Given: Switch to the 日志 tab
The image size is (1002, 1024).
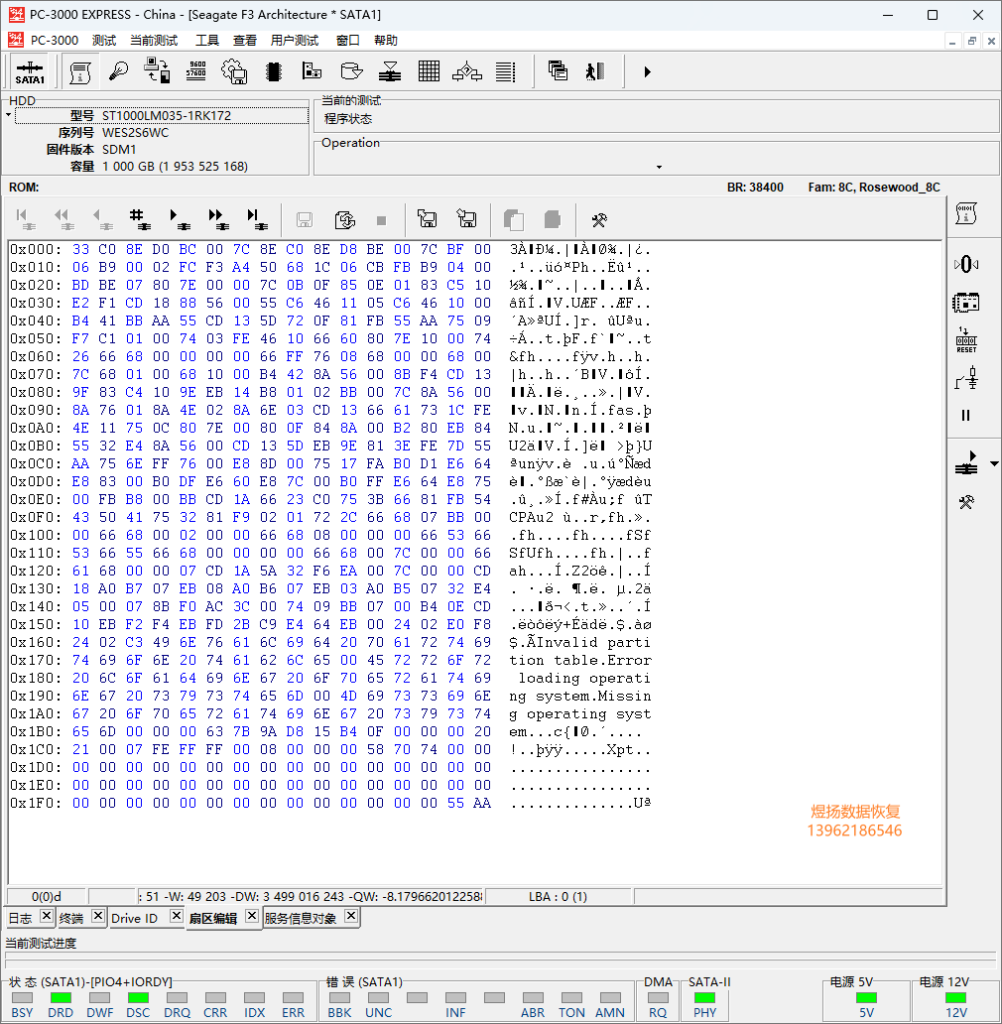Looking at the screenshot, I should click(x=20, y=918).
